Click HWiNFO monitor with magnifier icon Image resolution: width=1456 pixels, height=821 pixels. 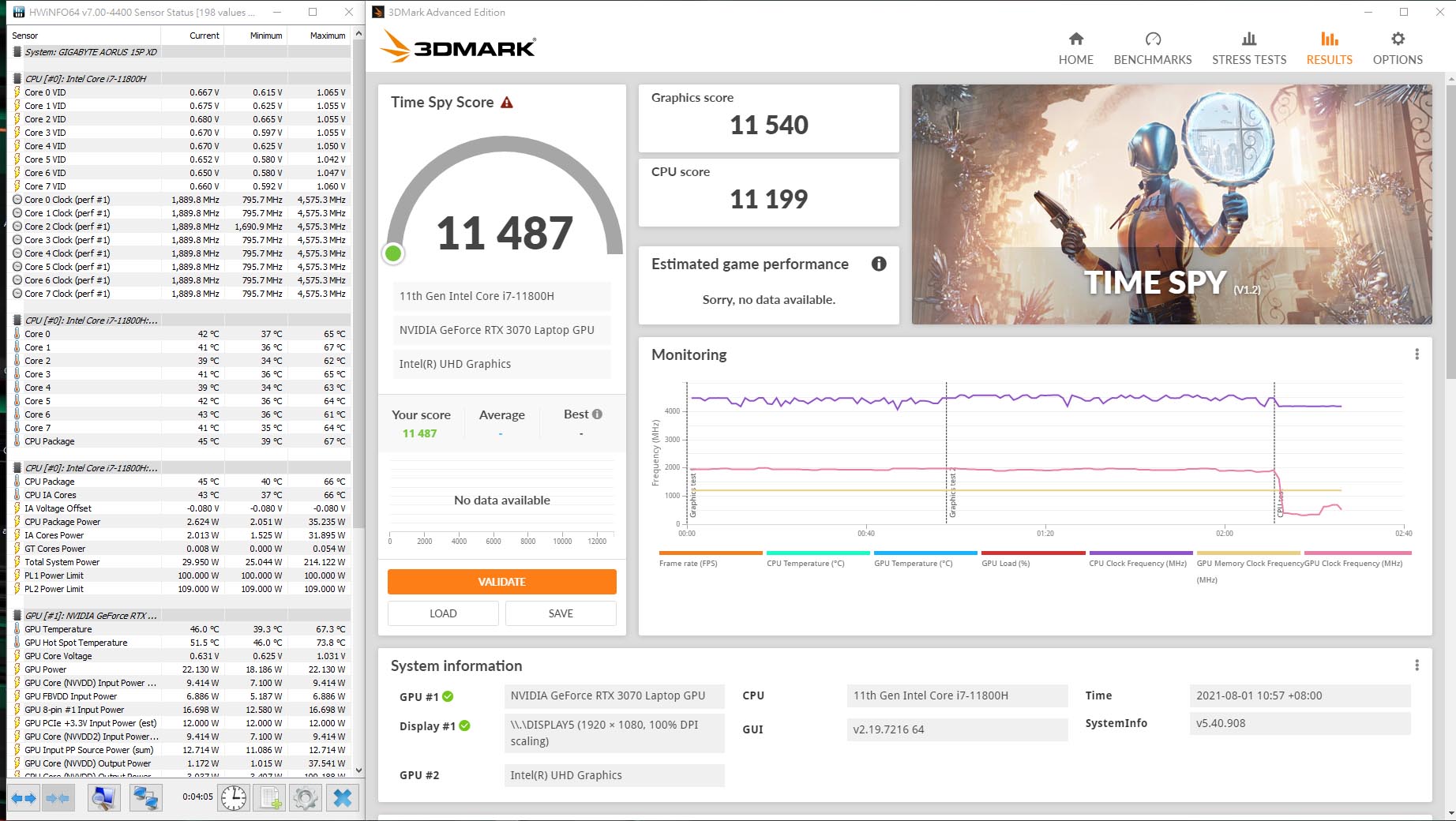click(x=103, y=798)
